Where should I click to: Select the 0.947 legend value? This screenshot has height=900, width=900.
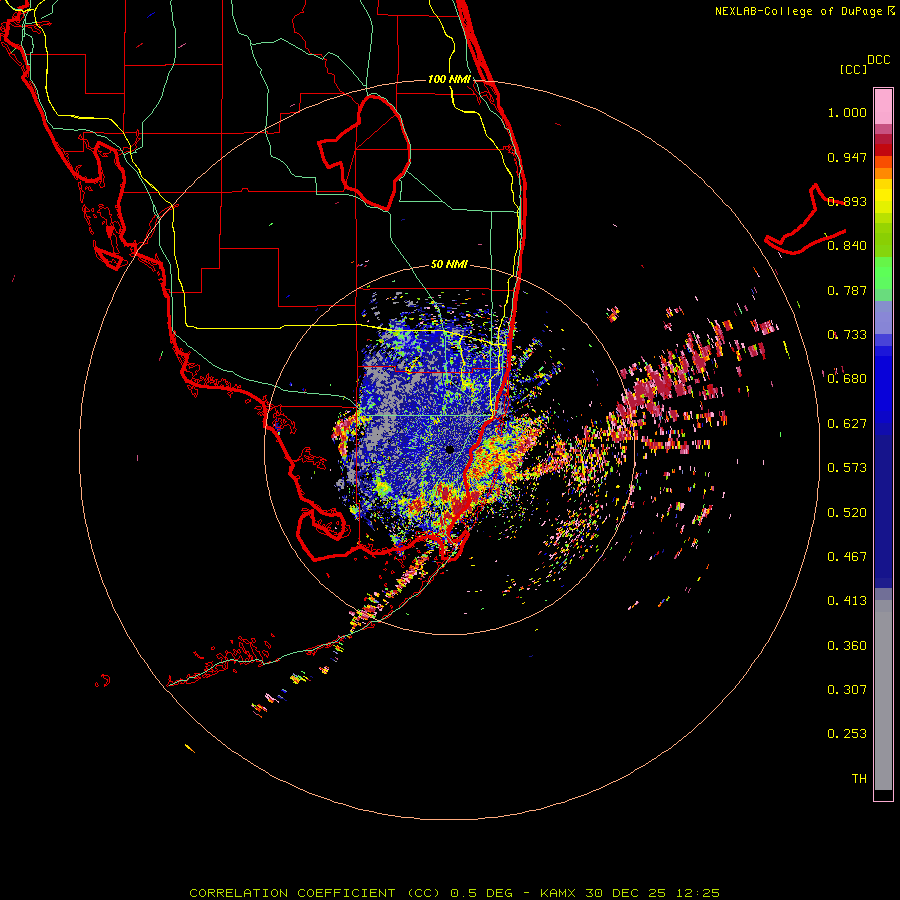coord(847,158)
